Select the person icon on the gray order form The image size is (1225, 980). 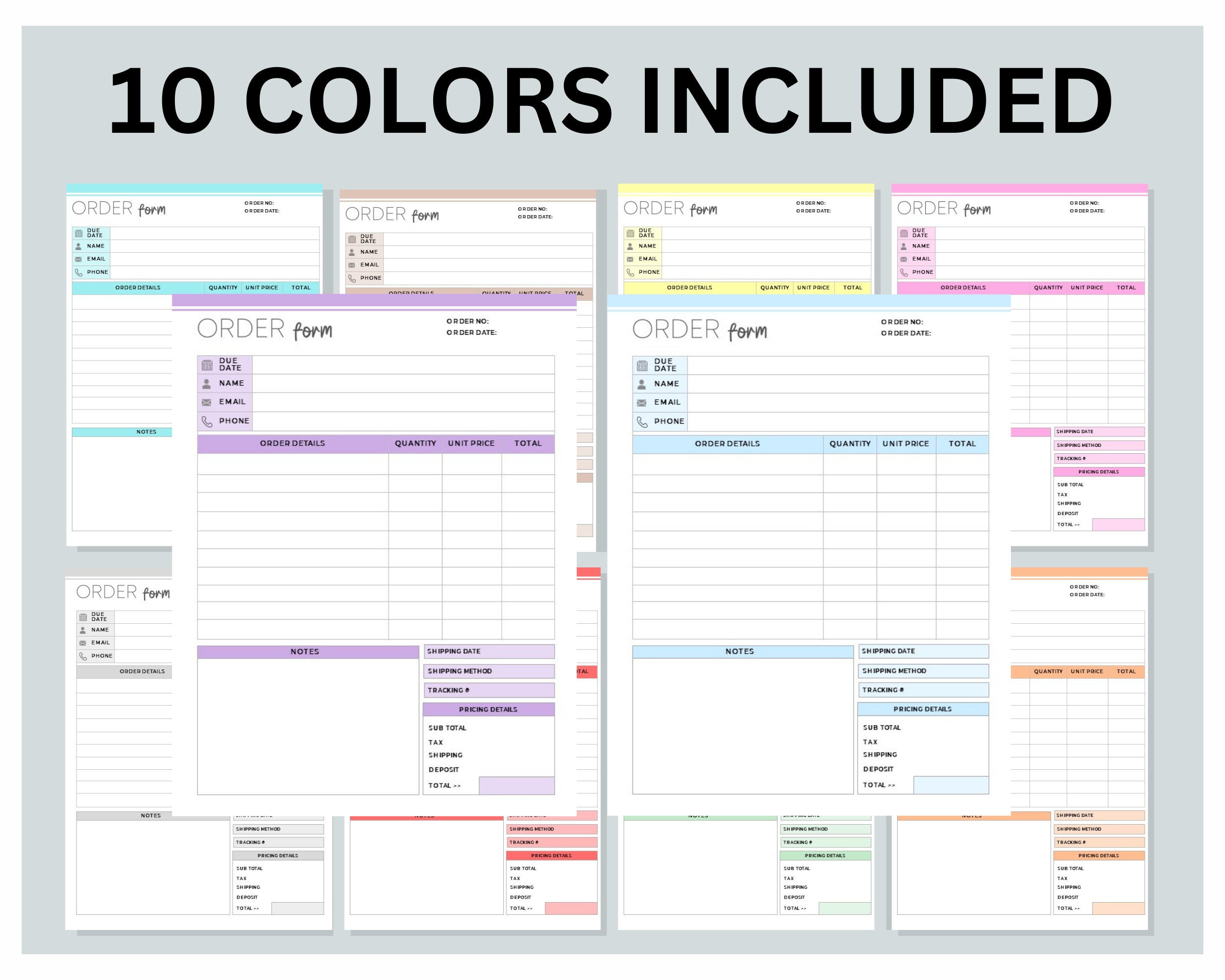pyautogui.click(x=82, y=630)
